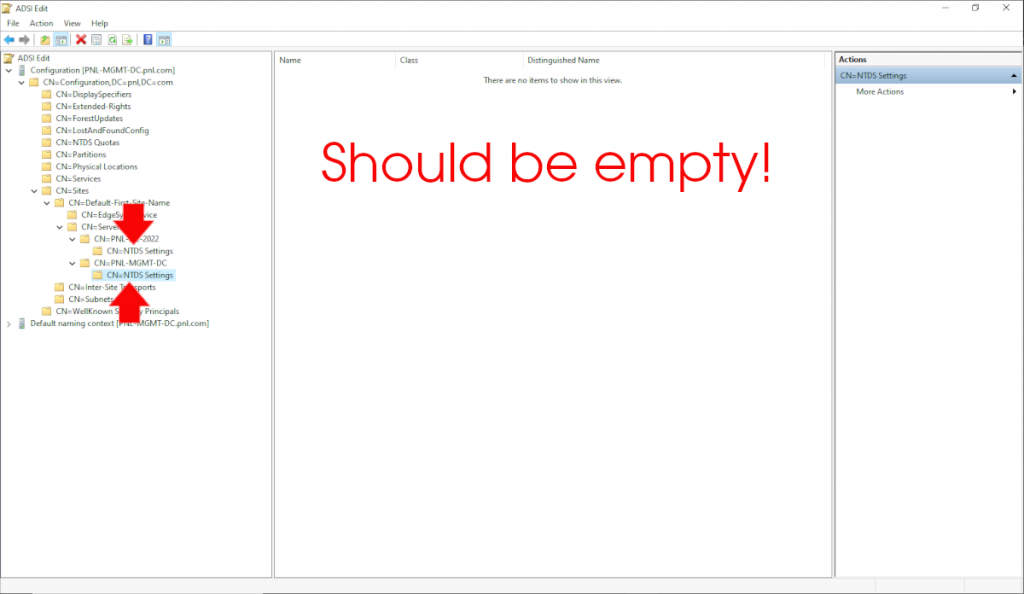Expand the Default naming context node
Viewport: 1024px width, 594px height.
[10, 324]
